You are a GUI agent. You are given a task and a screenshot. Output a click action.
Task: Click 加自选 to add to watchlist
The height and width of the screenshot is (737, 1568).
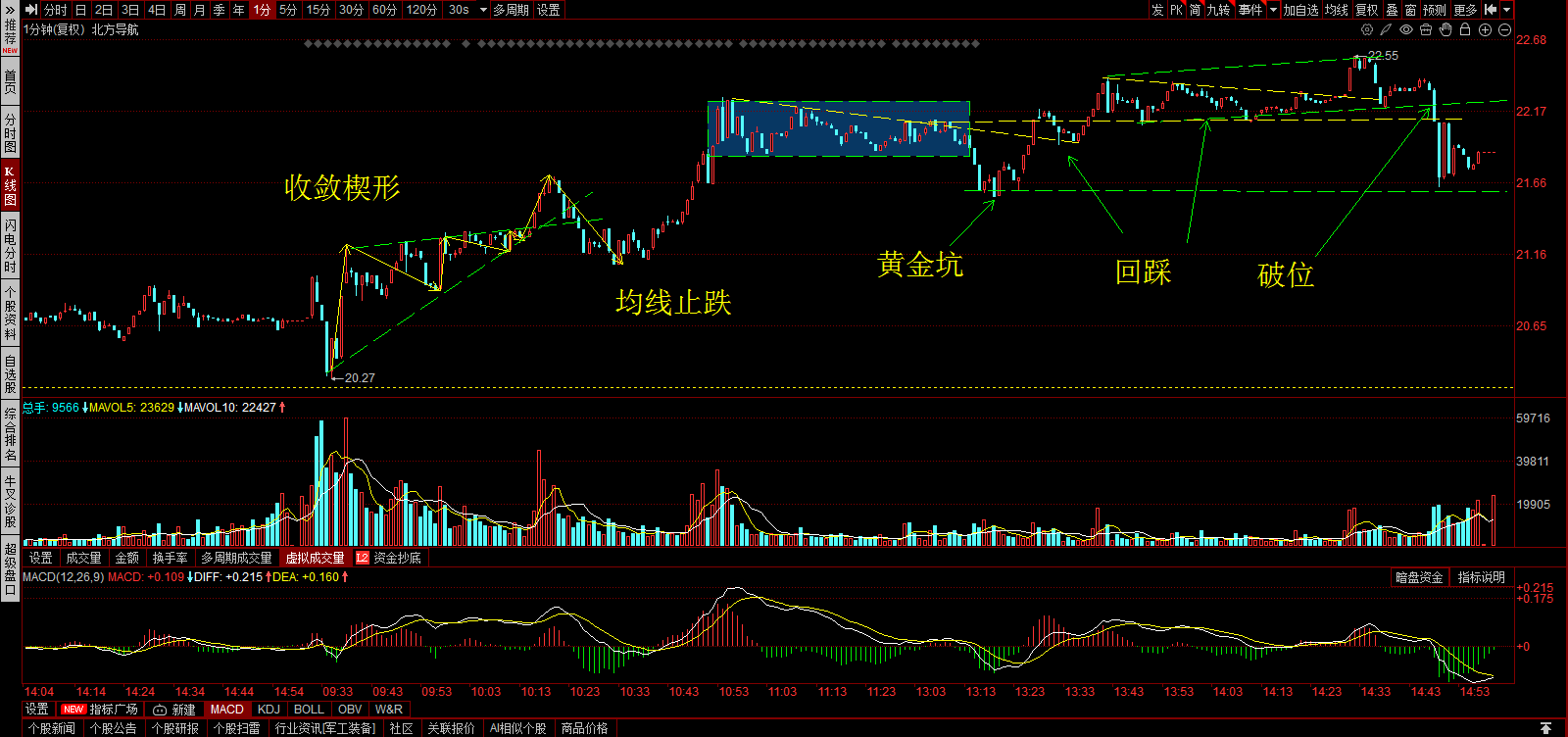(1301, 10)
